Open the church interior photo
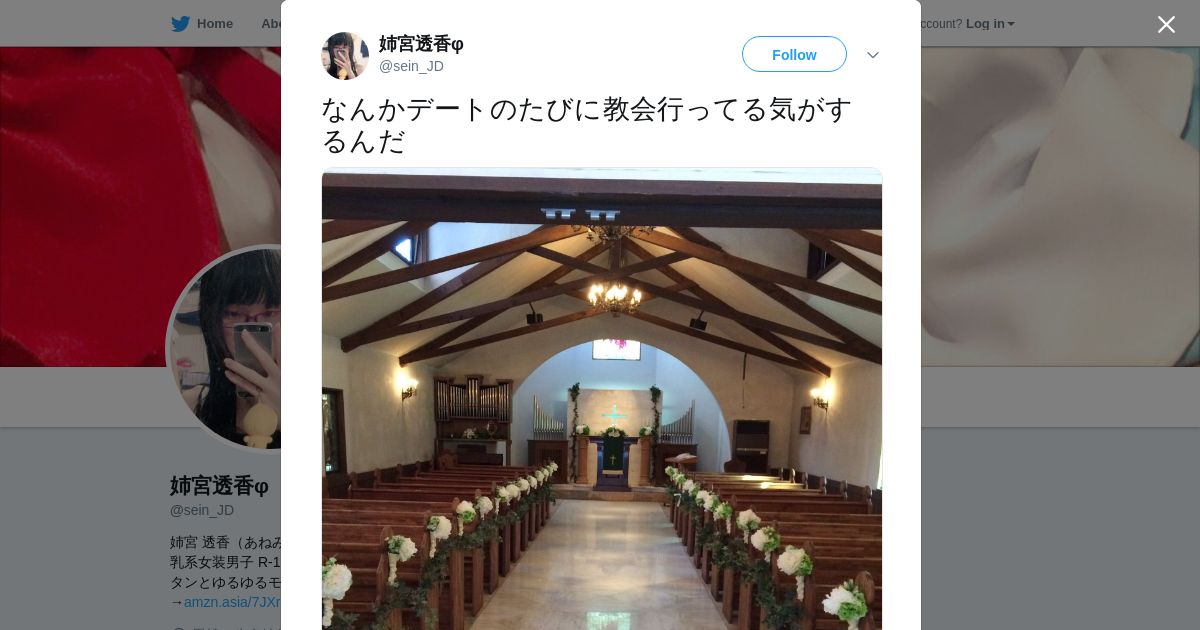 (602, 399)
